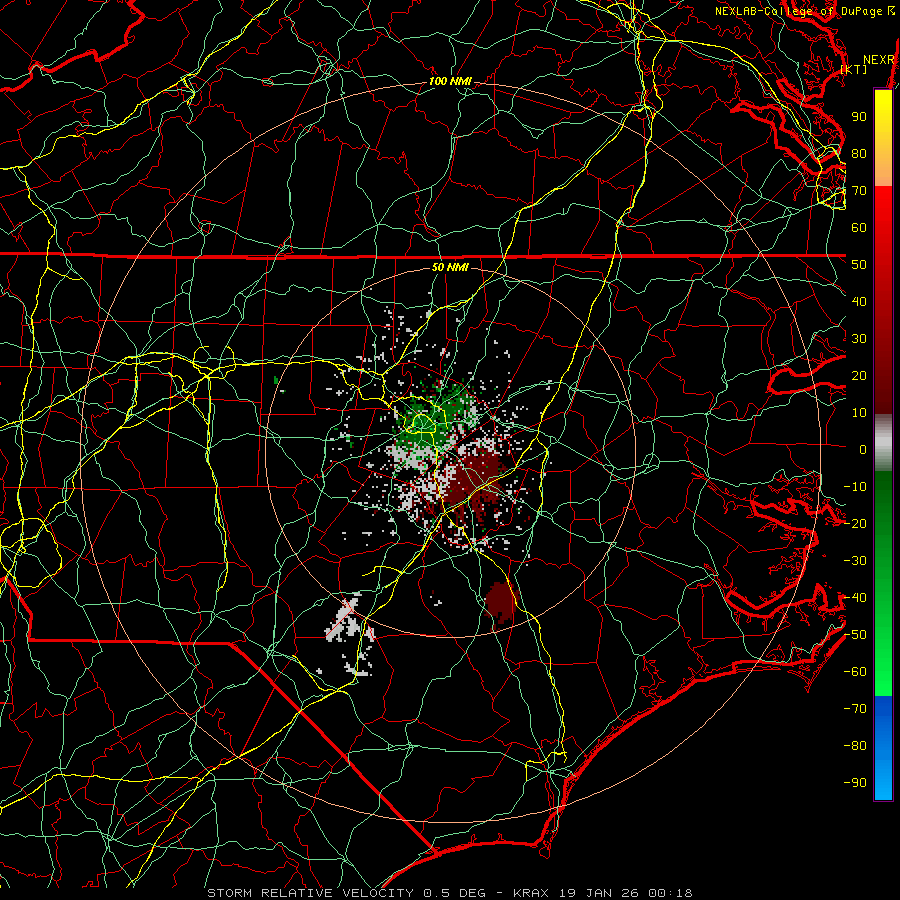Screen dimensions: 900x900
Task: Click the KRAX station identifier in footer
Action: click(530, 893)
